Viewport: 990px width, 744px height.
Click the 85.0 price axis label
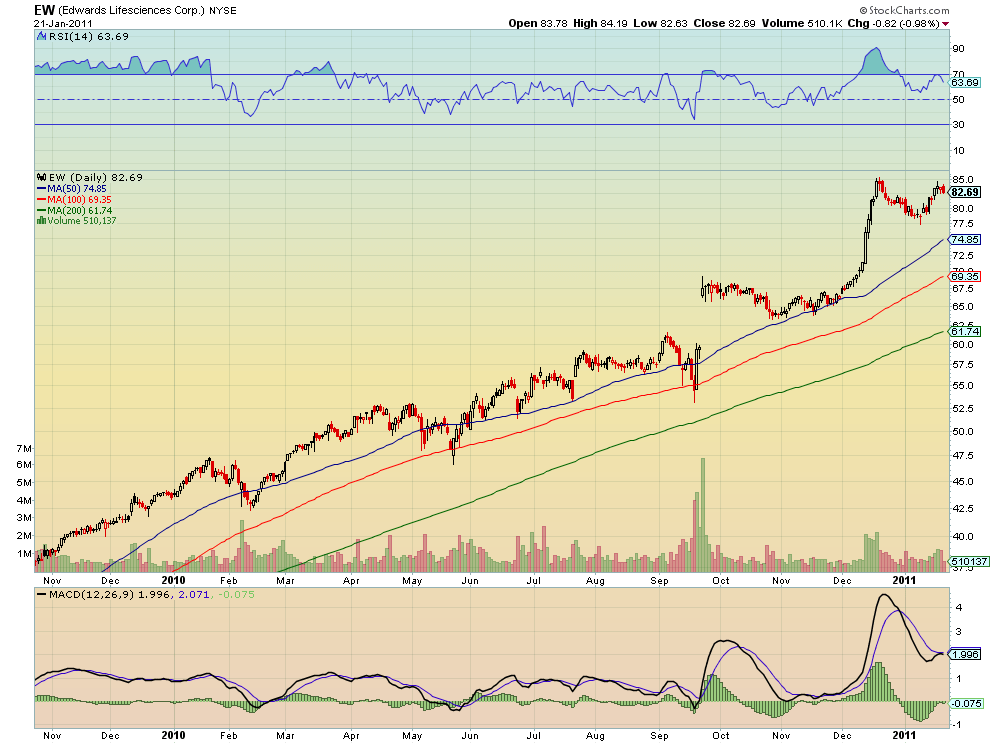(x=964, y=179)
